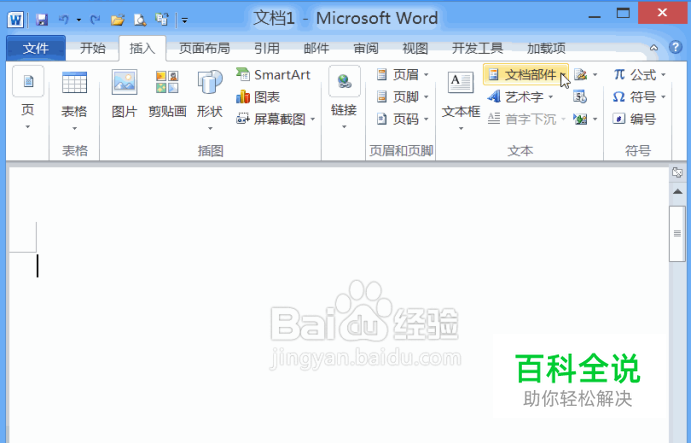Insert 编号 number
This screenshot has height=443, width=691.
(x=634, y=119)
